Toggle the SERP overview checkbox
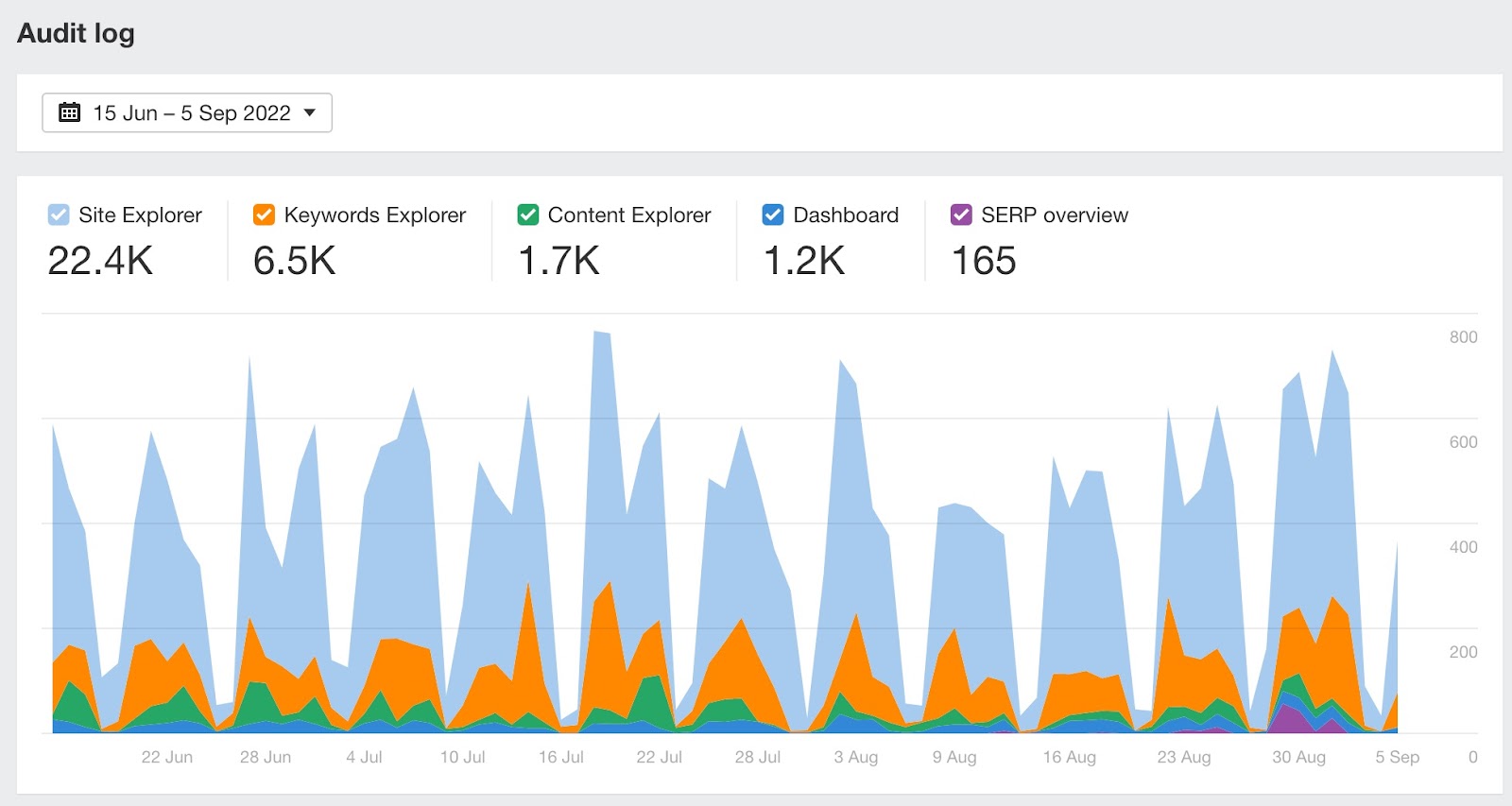The height and width of the screenshot is (806, 1512). coord(961,214)
